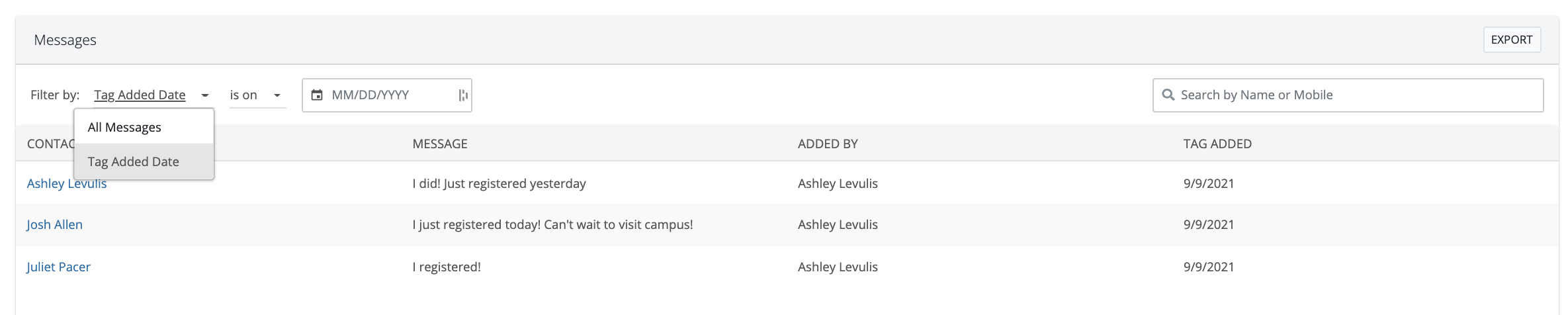Image resolution: width=1568 pixels, height=315 pixels.
Task: Select Tag Added Date in the open dropdown list
Action: [x=134, y=161]
